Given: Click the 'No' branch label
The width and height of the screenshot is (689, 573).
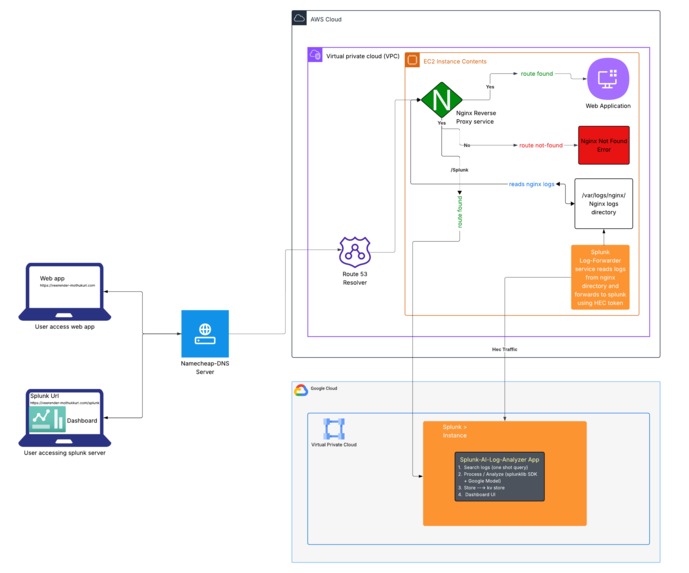Looking at the screenshot, I should coord(467,145).
